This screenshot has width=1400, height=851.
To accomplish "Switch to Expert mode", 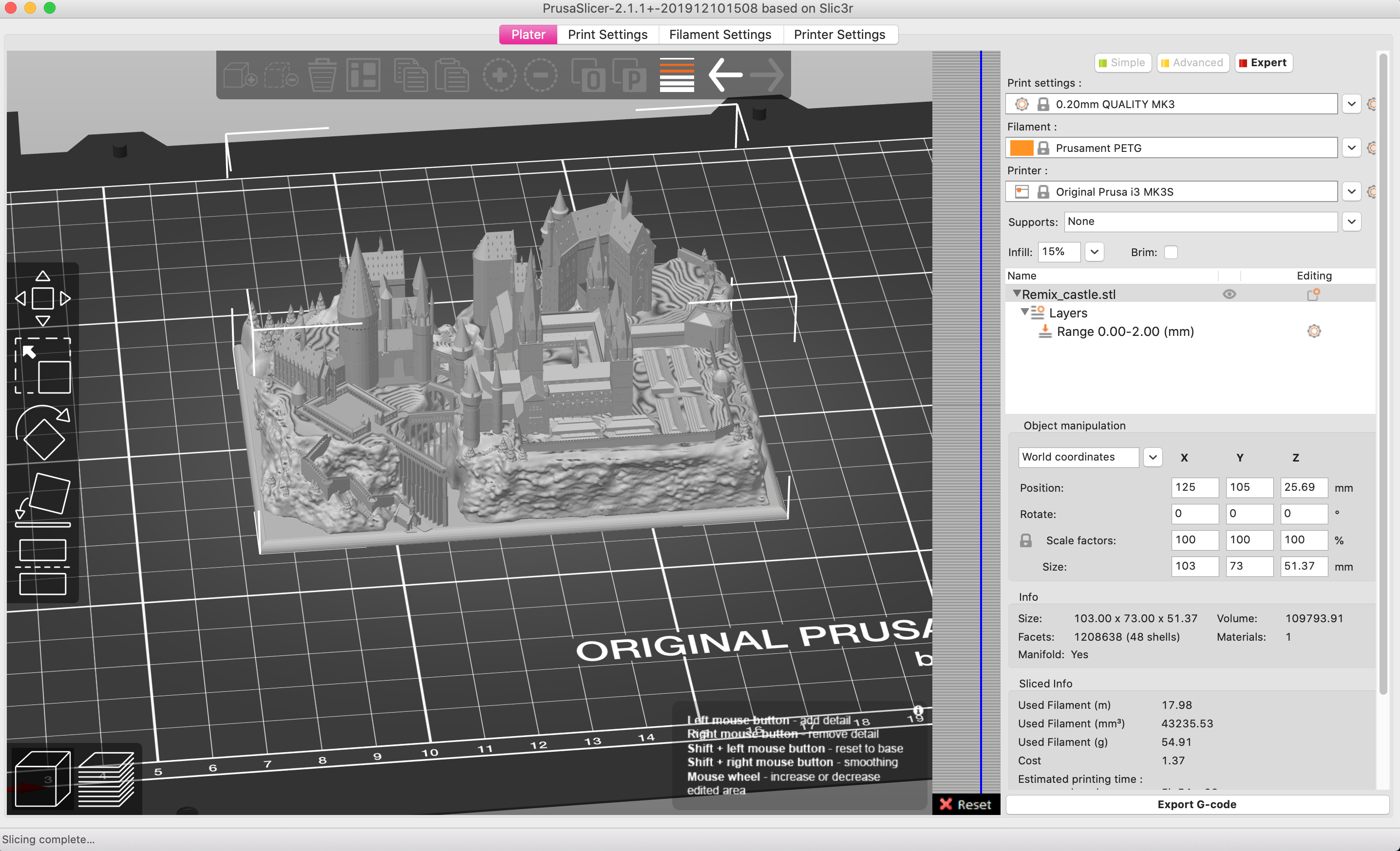I will 1263,62.
